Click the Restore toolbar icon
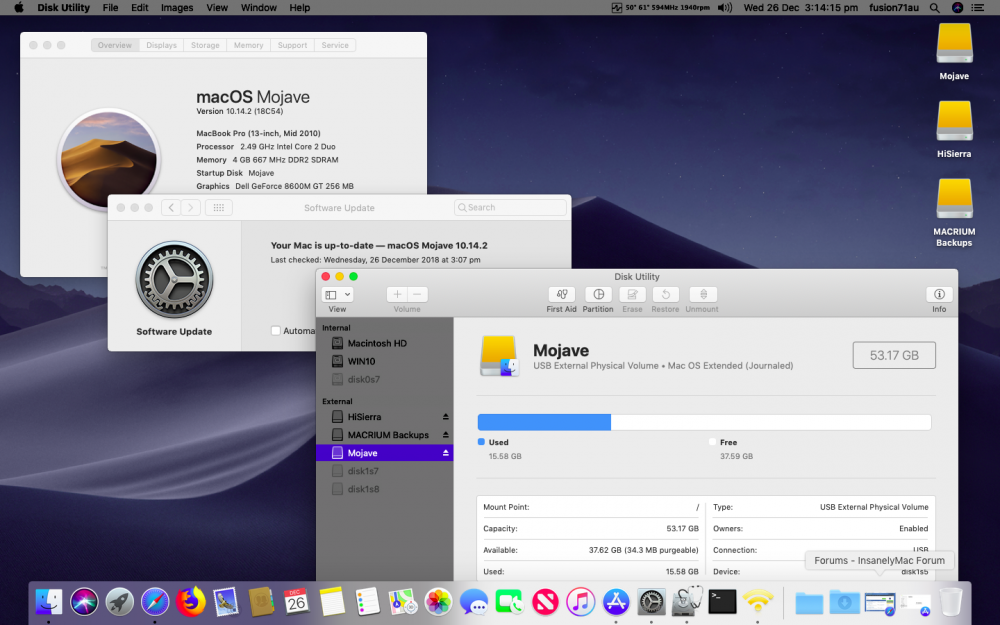 [x=665, y=295]
